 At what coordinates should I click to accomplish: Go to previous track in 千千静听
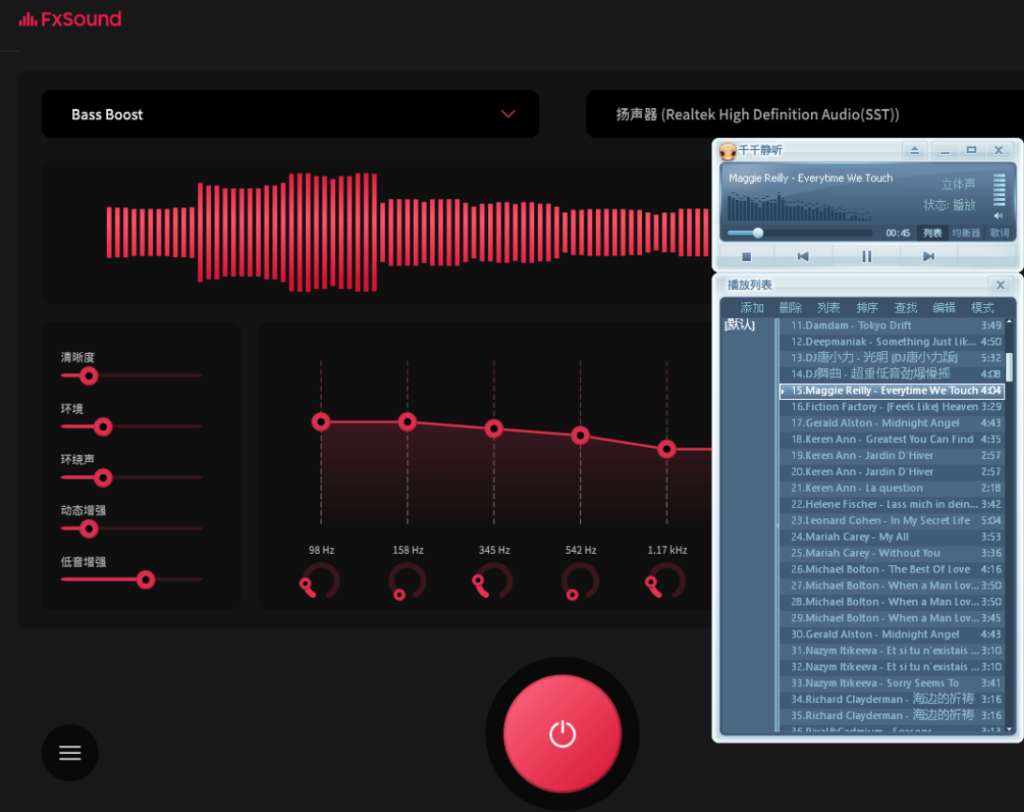pyautogui.click(x=803, y=257)
